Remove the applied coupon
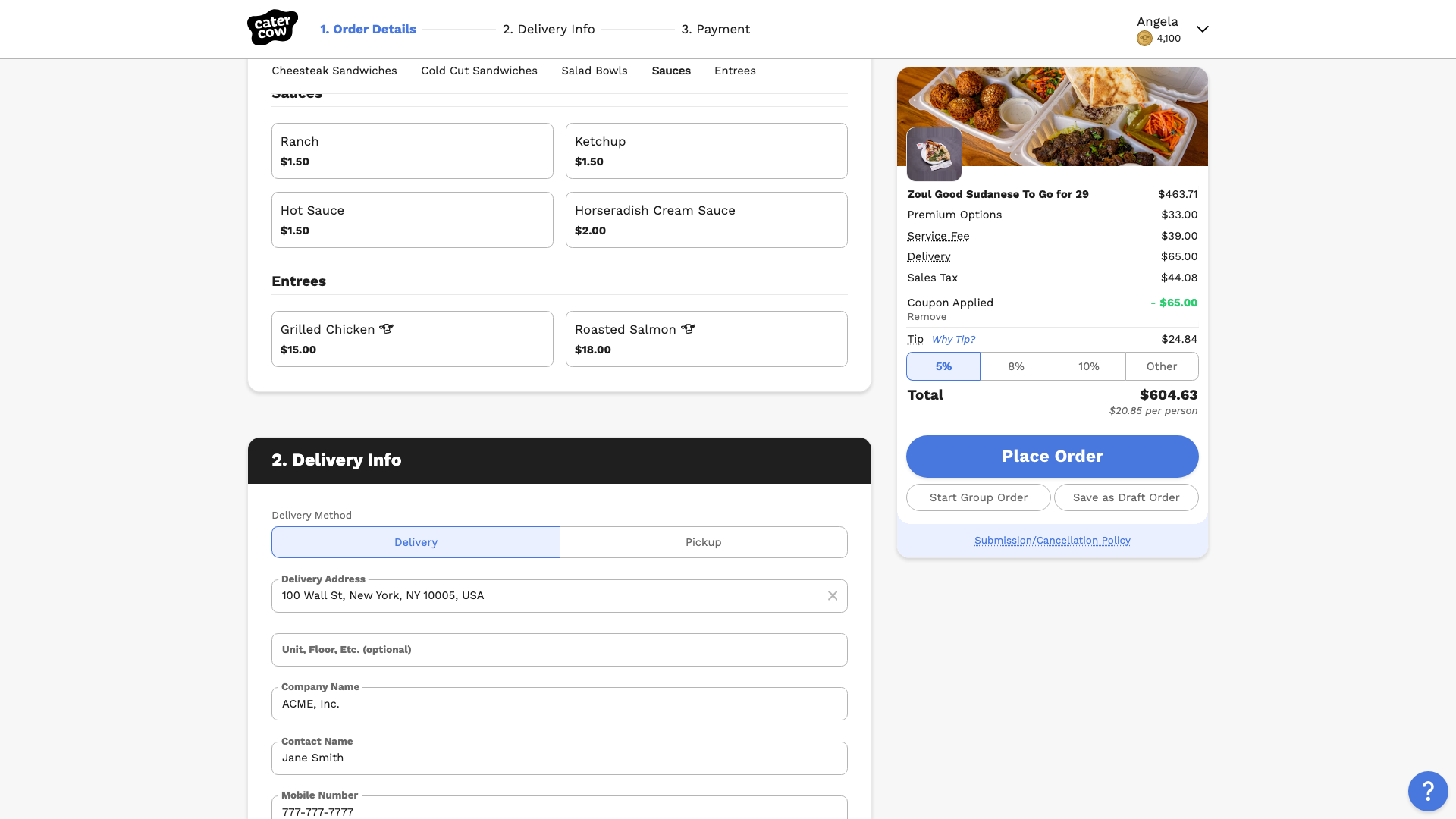 [x=927, y=317]
